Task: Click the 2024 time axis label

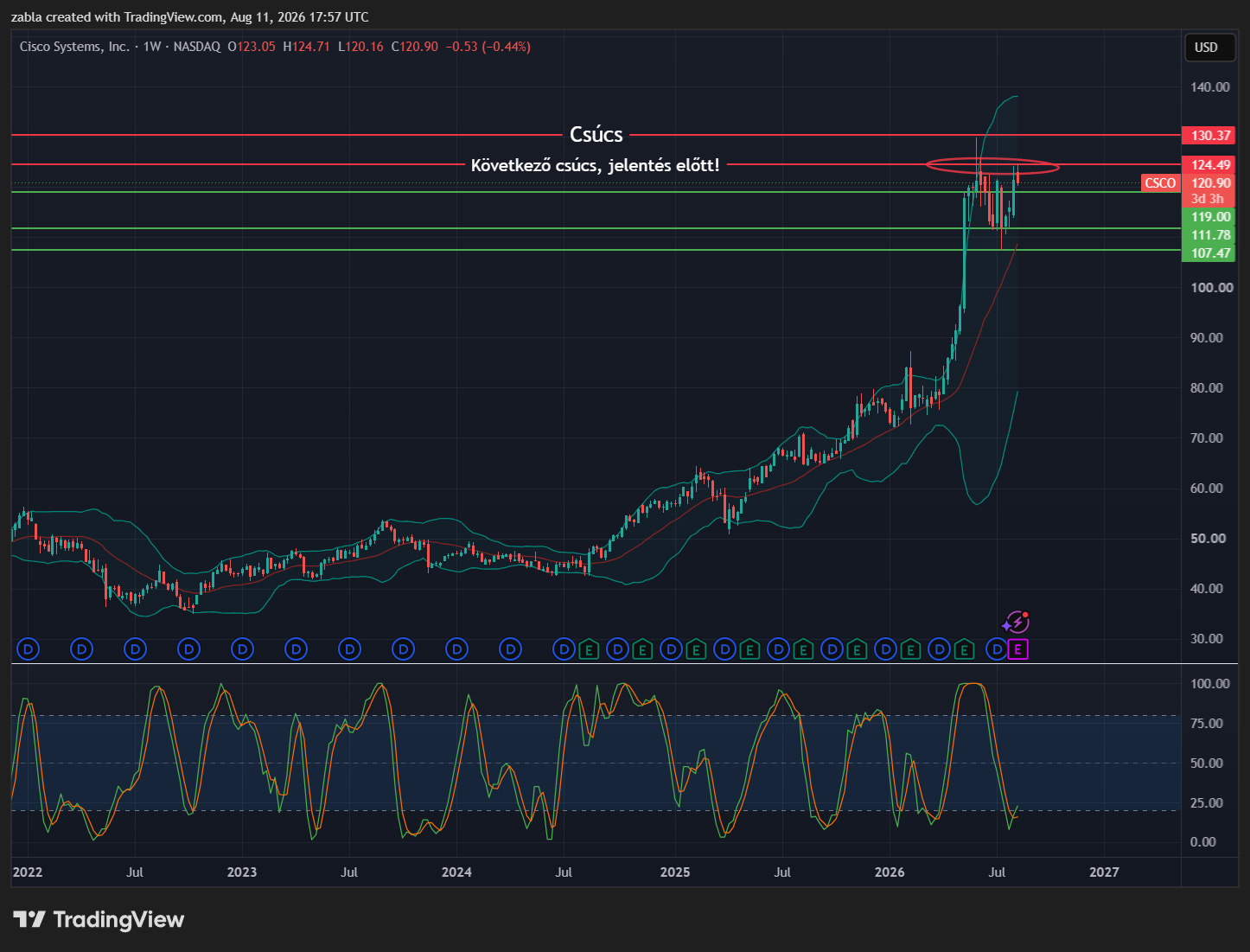Action: pos(456,872)
